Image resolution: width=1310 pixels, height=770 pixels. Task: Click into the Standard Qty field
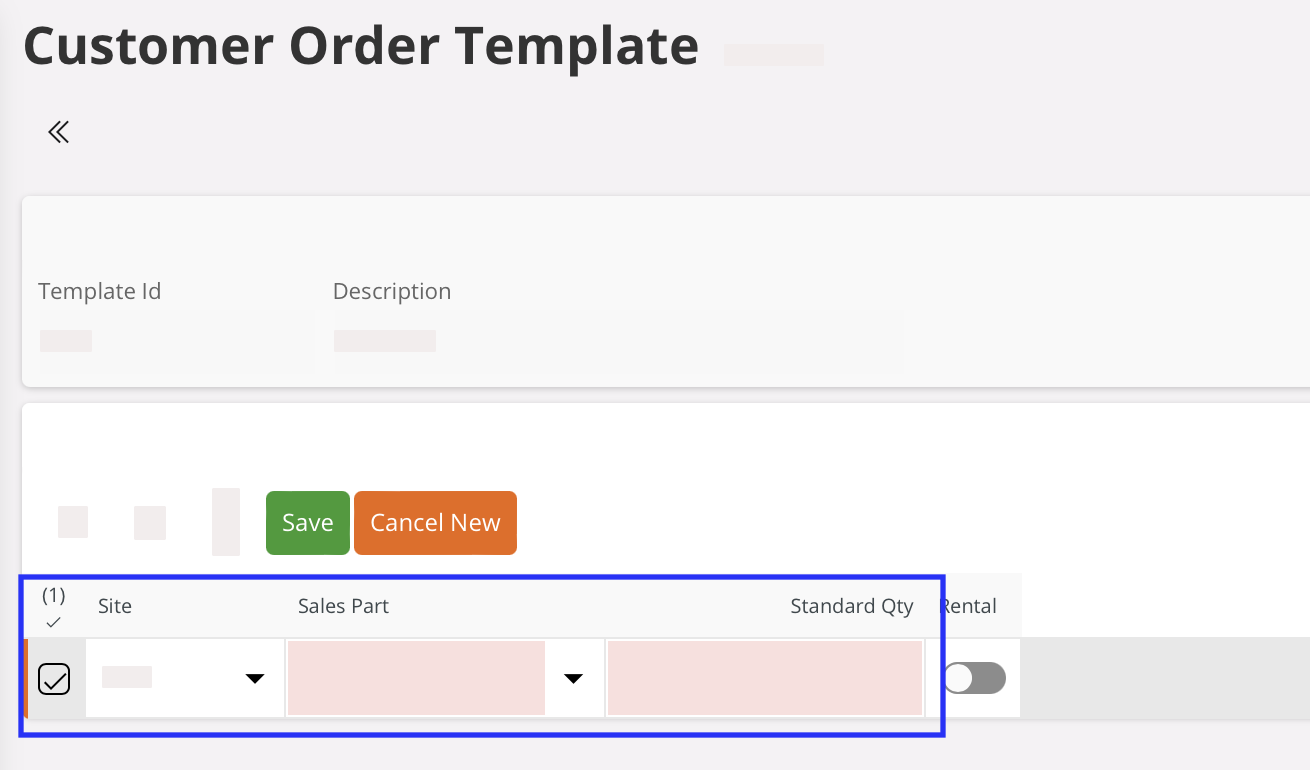(x=764, y=679)
